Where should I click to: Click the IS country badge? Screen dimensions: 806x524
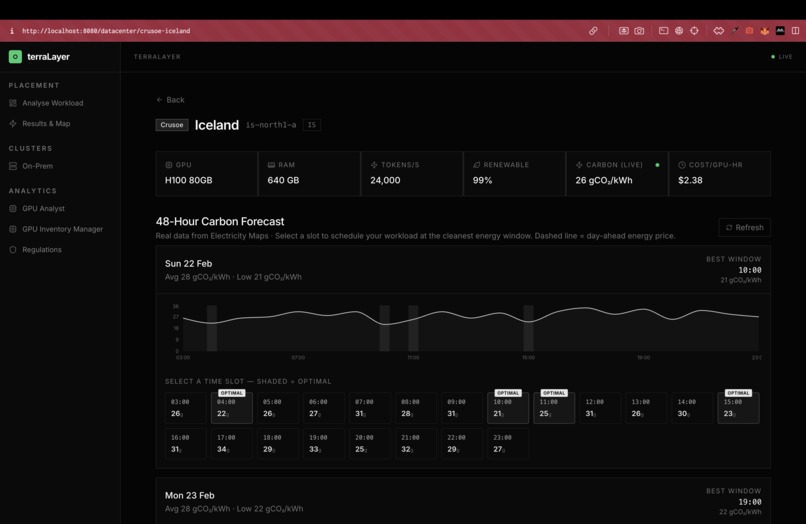pos(312,125)
